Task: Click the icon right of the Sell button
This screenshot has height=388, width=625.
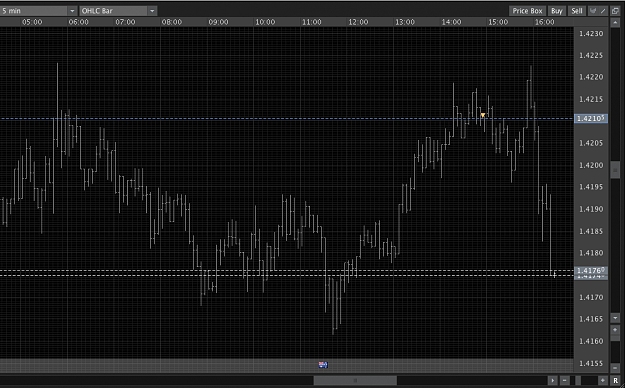Action: tap(593, 11)
